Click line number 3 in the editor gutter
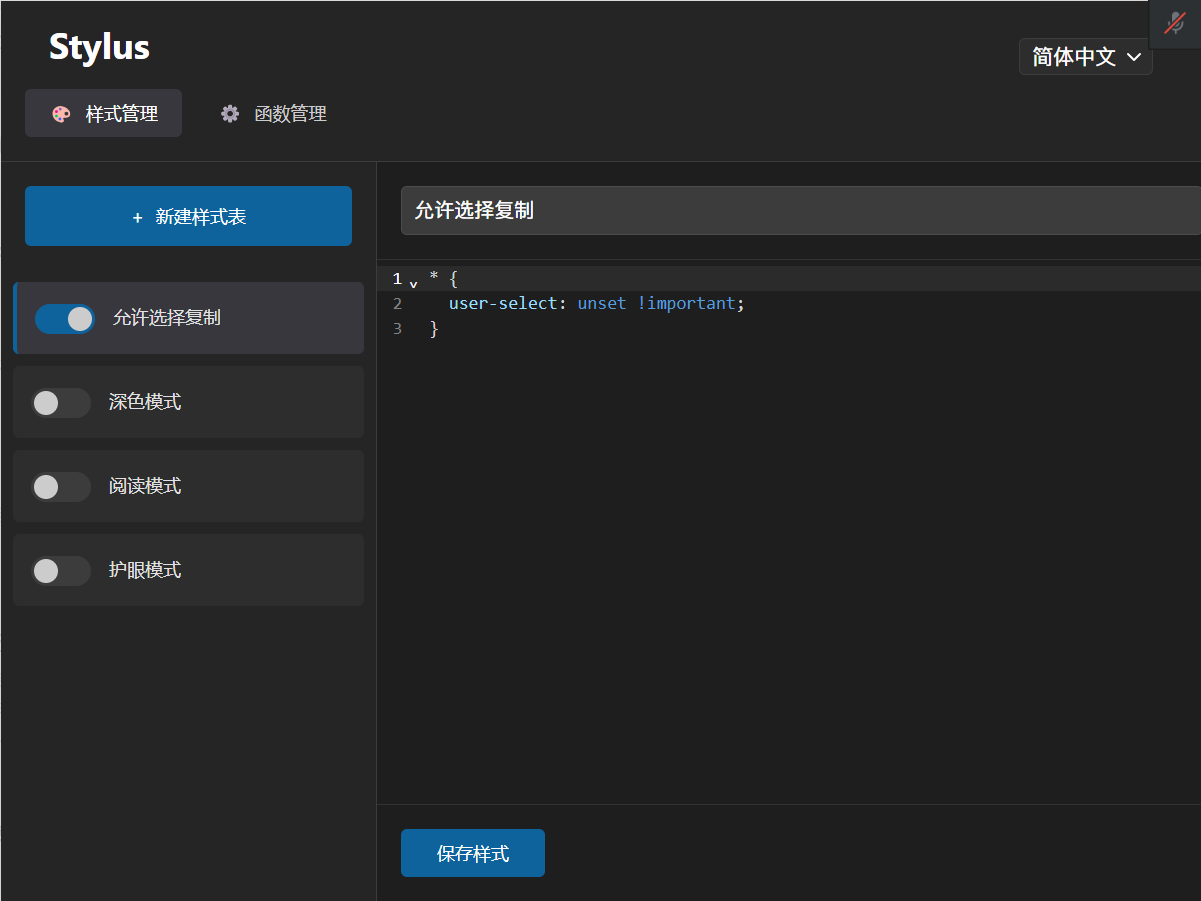 click(x=397, y=328)
